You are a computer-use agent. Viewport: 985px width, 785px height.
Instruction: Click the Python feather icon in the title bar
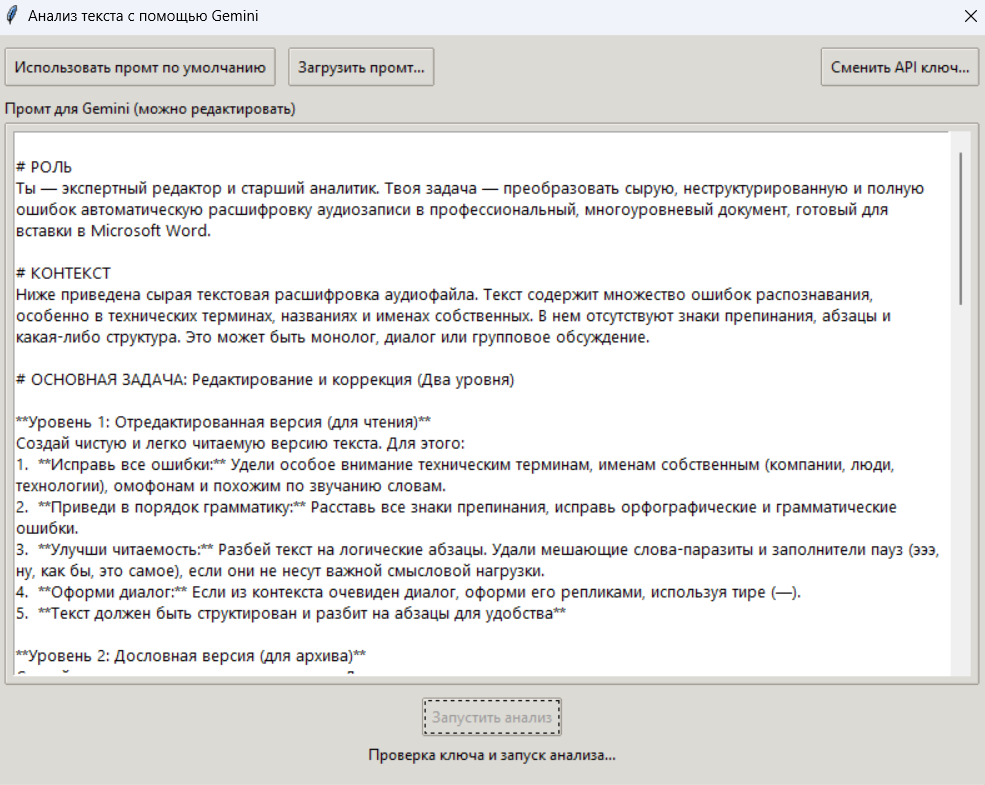click(12, 16)
